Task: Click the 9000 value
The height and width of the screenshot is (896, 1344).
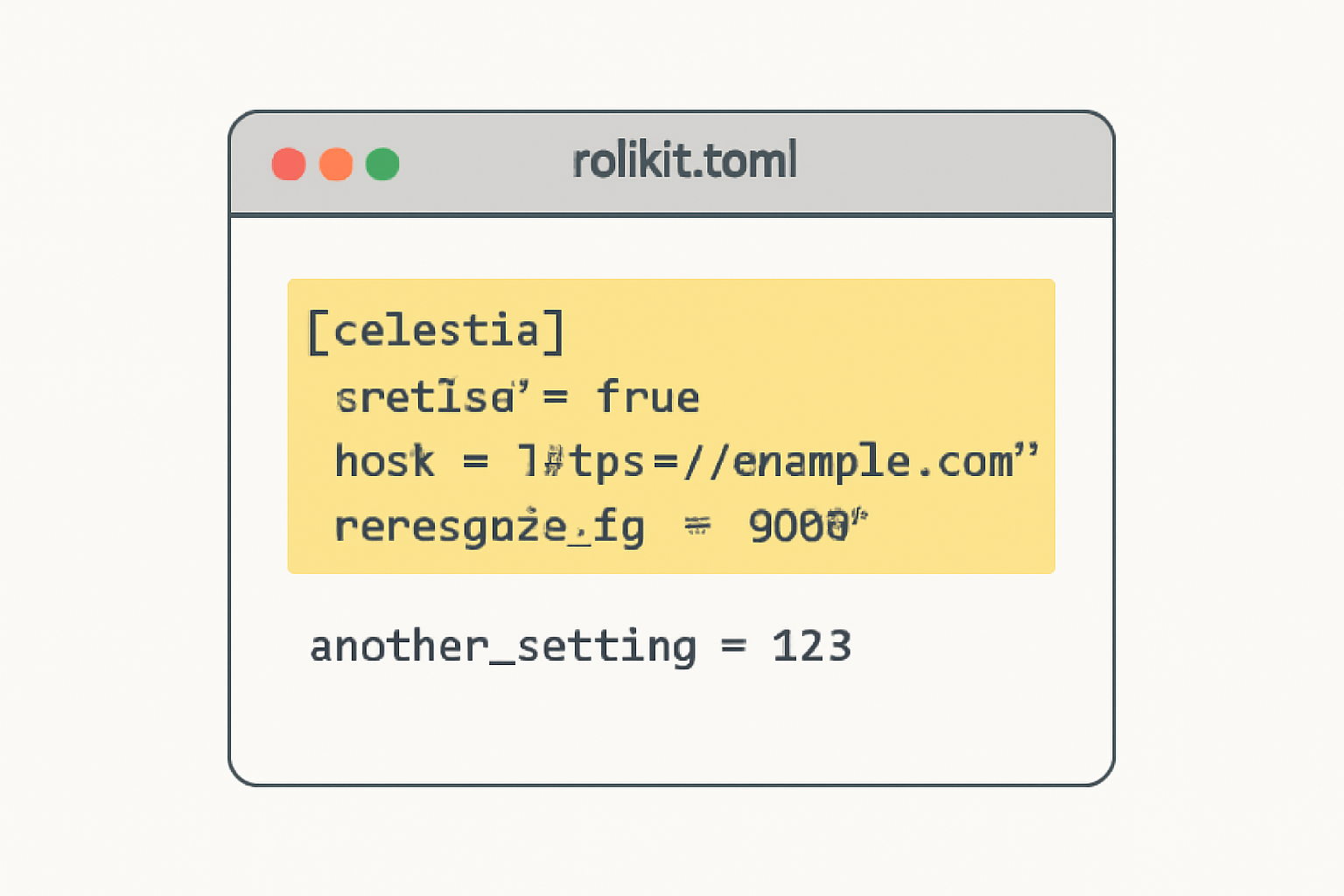Action: [x=800, y=527]
